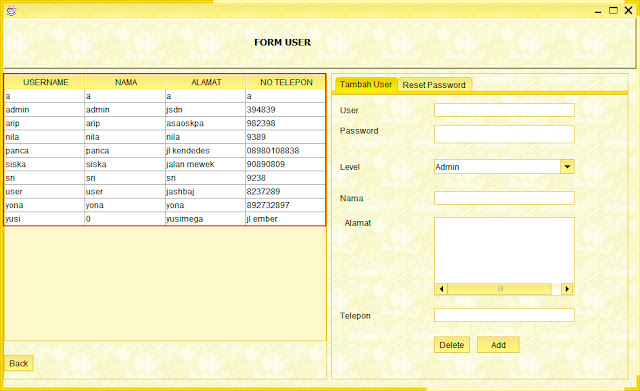
Task: Click phone number 90890809 cell
Action: pos(285,164)
